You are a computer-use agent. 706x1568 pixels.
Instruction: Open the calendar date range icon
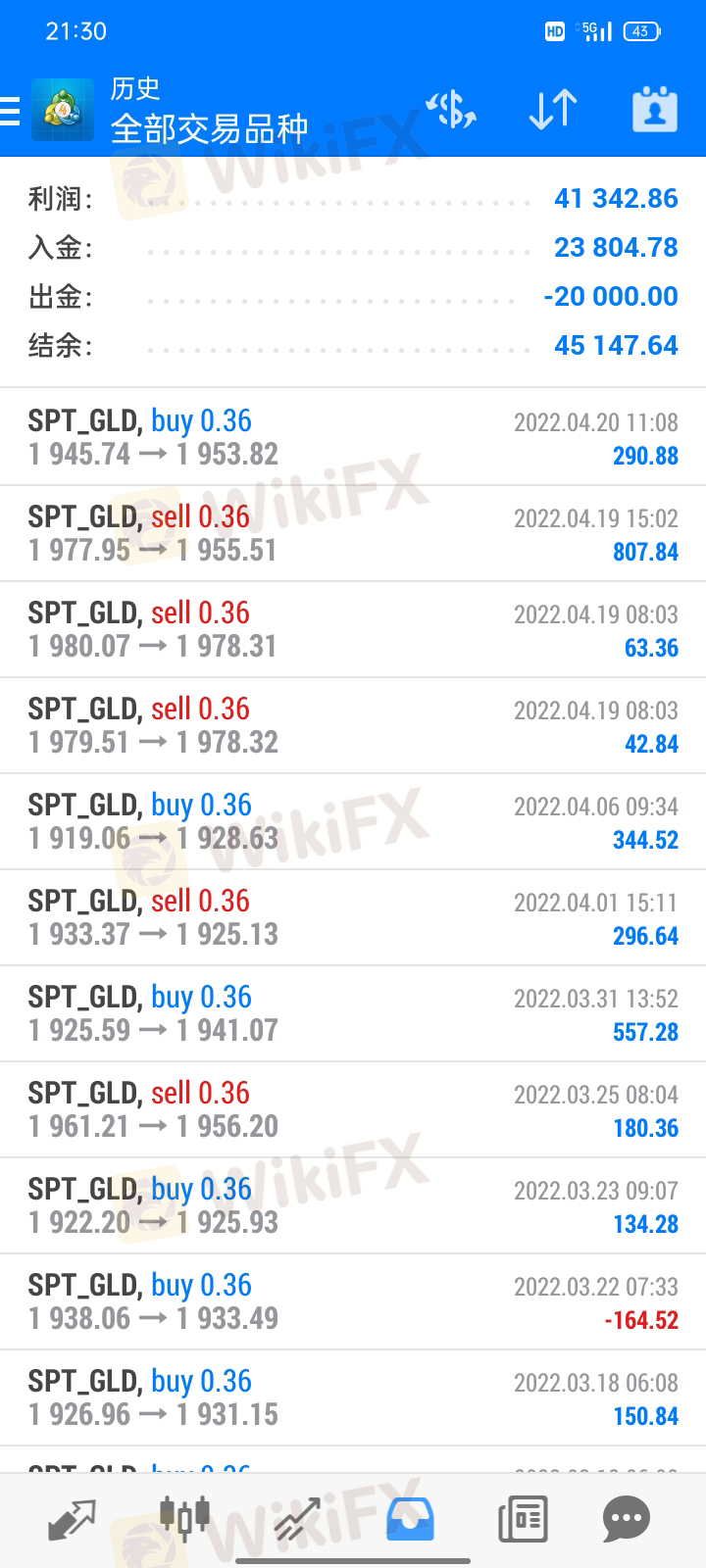pos(654,110)
